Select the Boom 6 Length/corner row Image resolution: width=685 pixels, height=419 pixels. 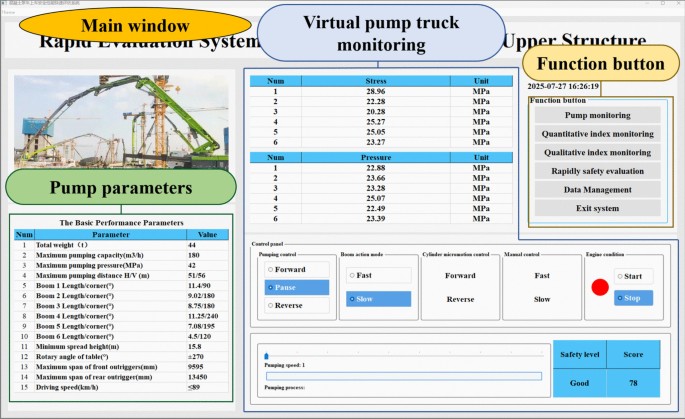tap(121, 336)
